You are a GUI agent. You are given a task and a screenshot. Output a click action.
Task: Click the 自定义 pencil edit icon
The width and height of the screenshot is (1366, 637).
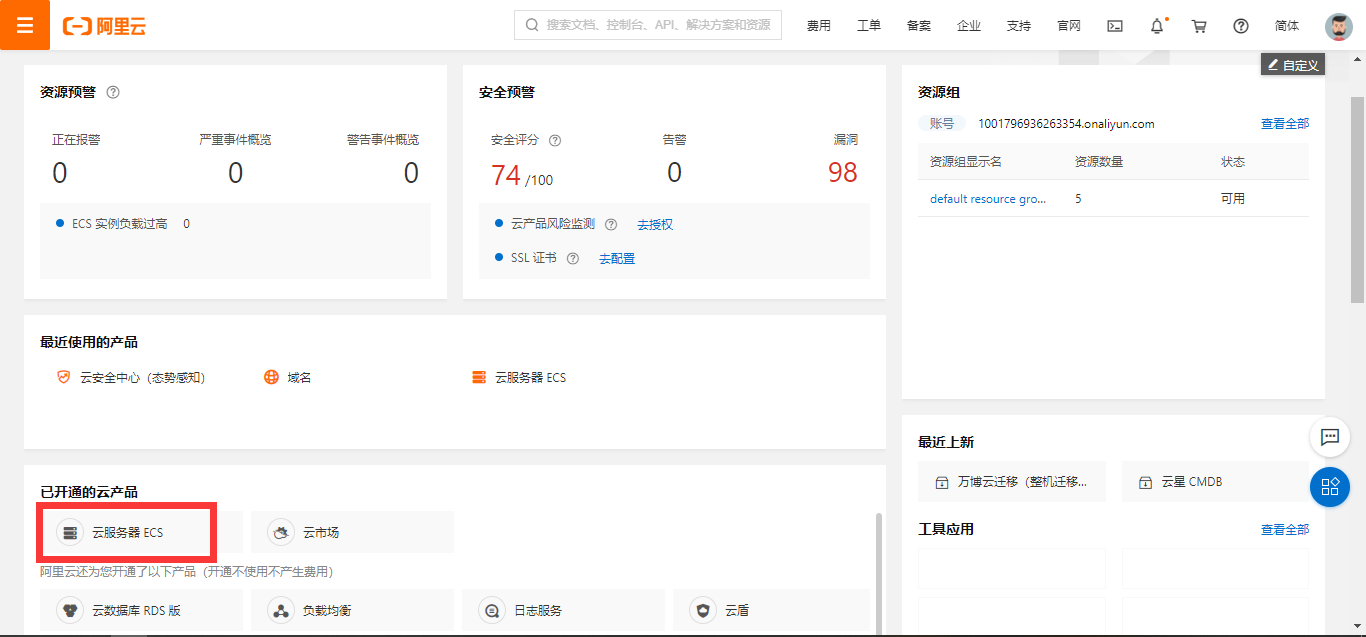click(x=1273, y=65)
